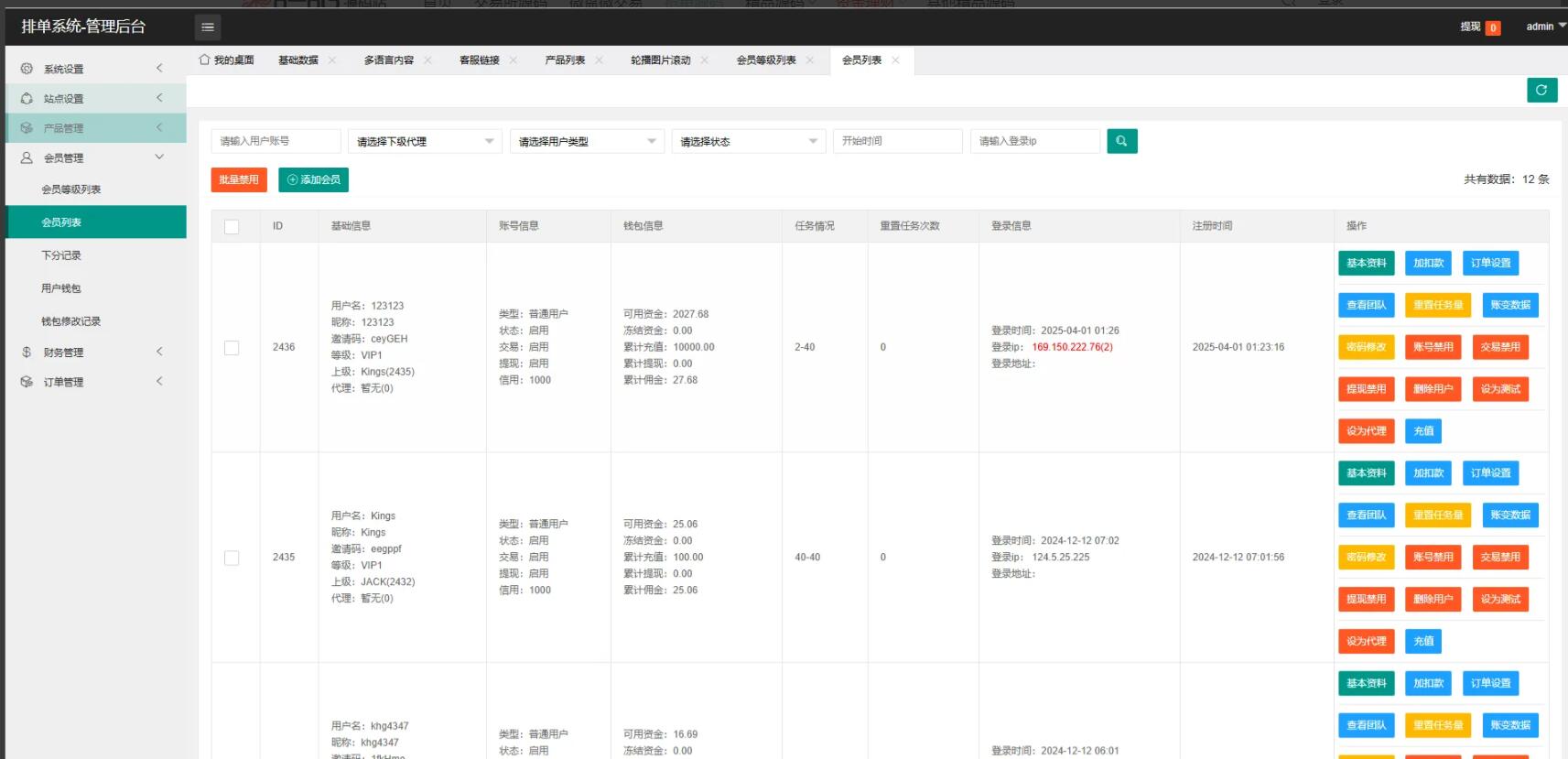
Task: Click the 财务管理 dollar icon in sidebar
Action: pyautogui.click(x=27, y=352)
